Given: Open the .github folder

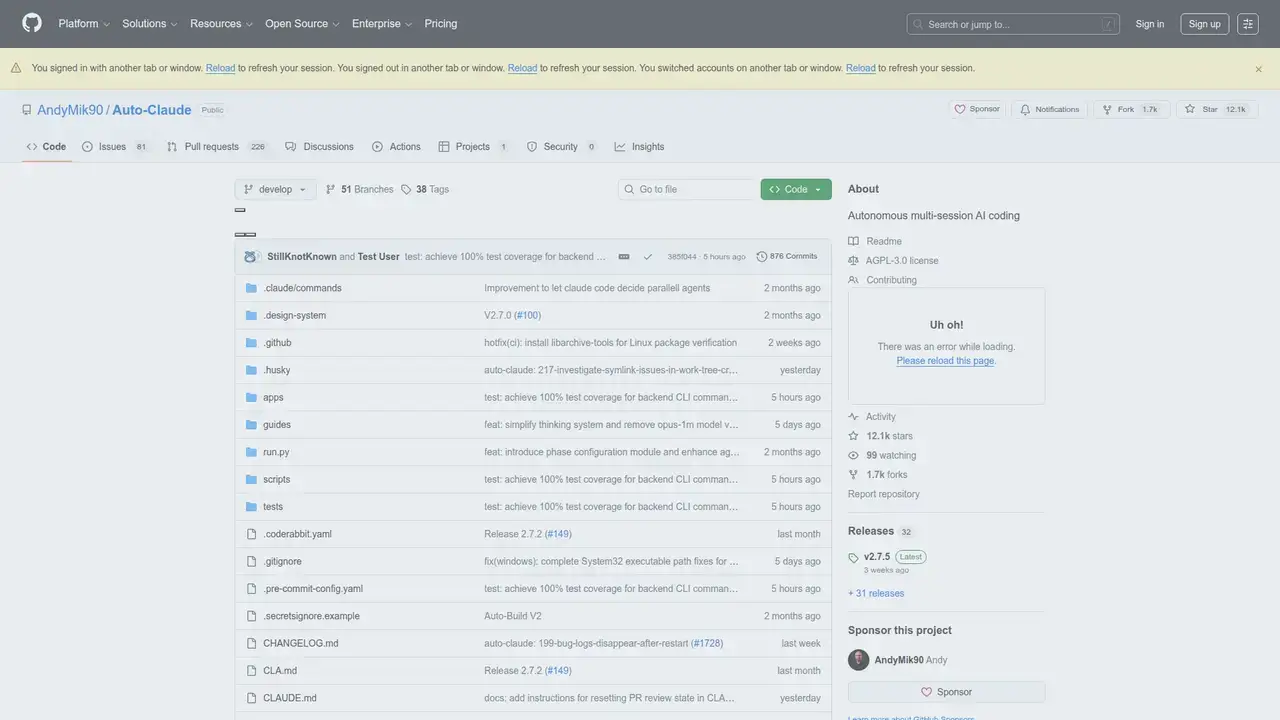Looking at the screenshot, I should tap(277, 343).
